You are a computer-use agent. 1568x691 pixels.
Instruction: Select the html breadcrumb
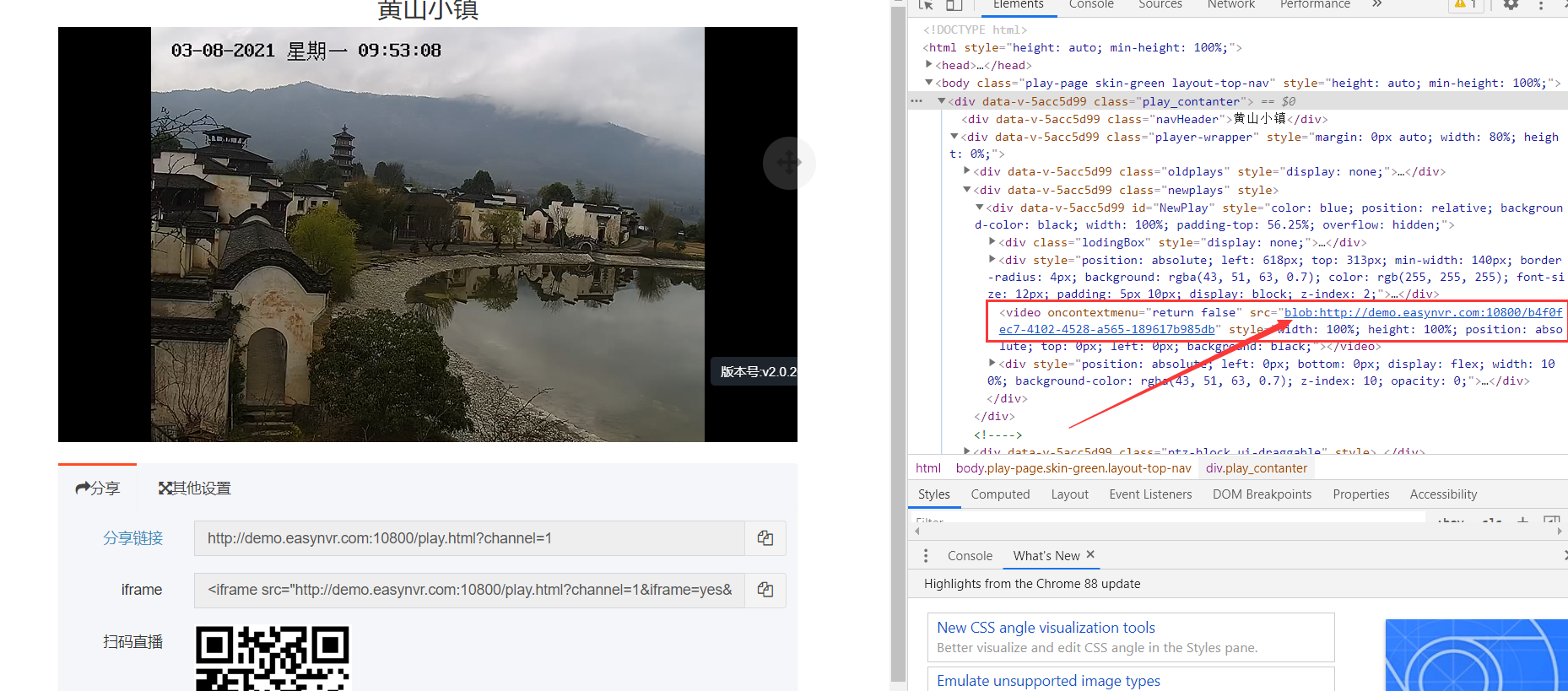point(927,468)
